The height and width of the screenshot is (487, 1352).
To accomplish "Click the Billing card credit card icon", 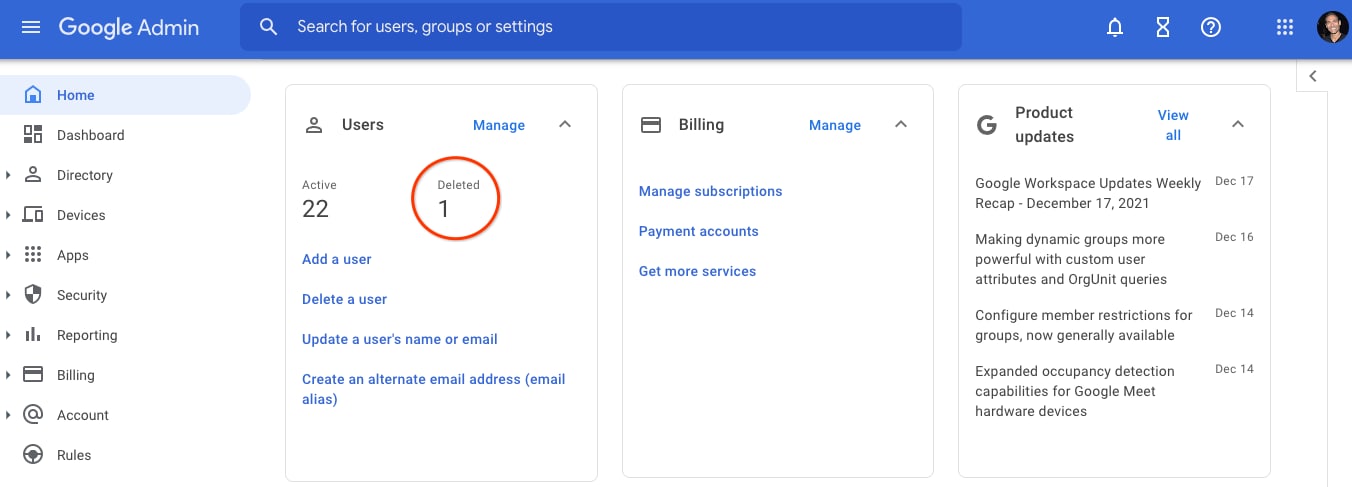I will (x=651, y=125).
